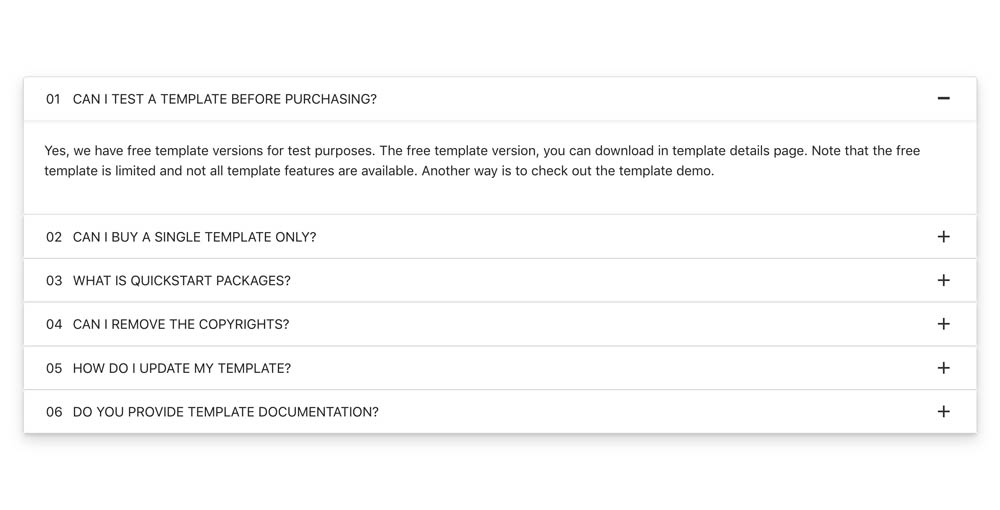Click the plus icon for question 02
The image size is (1000, 510).
pyautogui.click(x=943, y=237)
